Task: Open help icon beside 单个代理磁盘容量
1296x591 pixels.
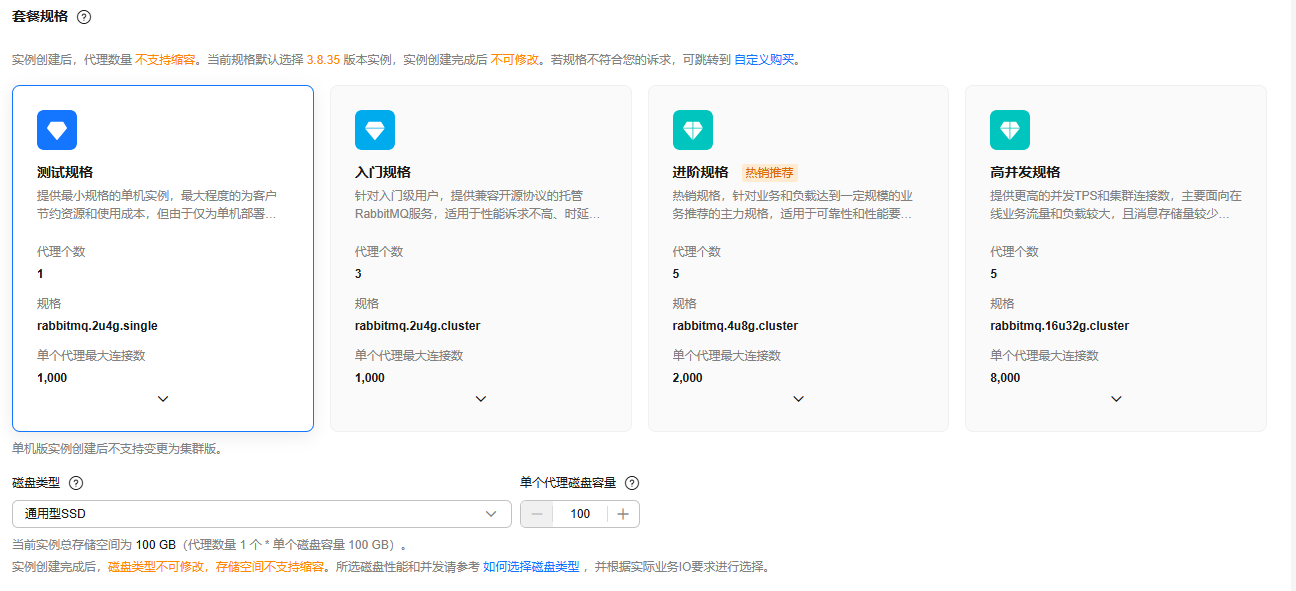Action: pos(632,483)
